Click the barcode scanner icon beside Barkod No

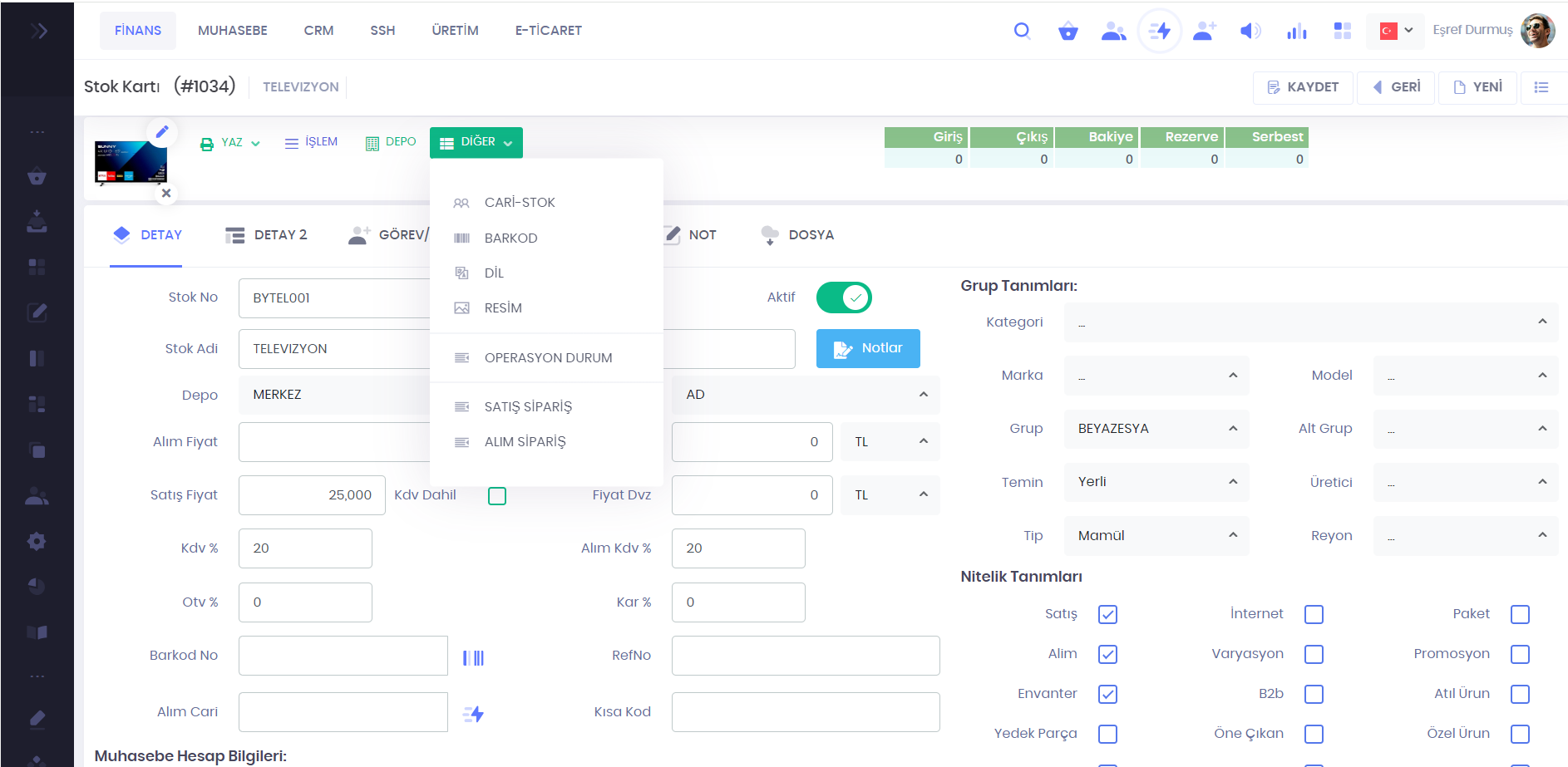tap(473, 657)
